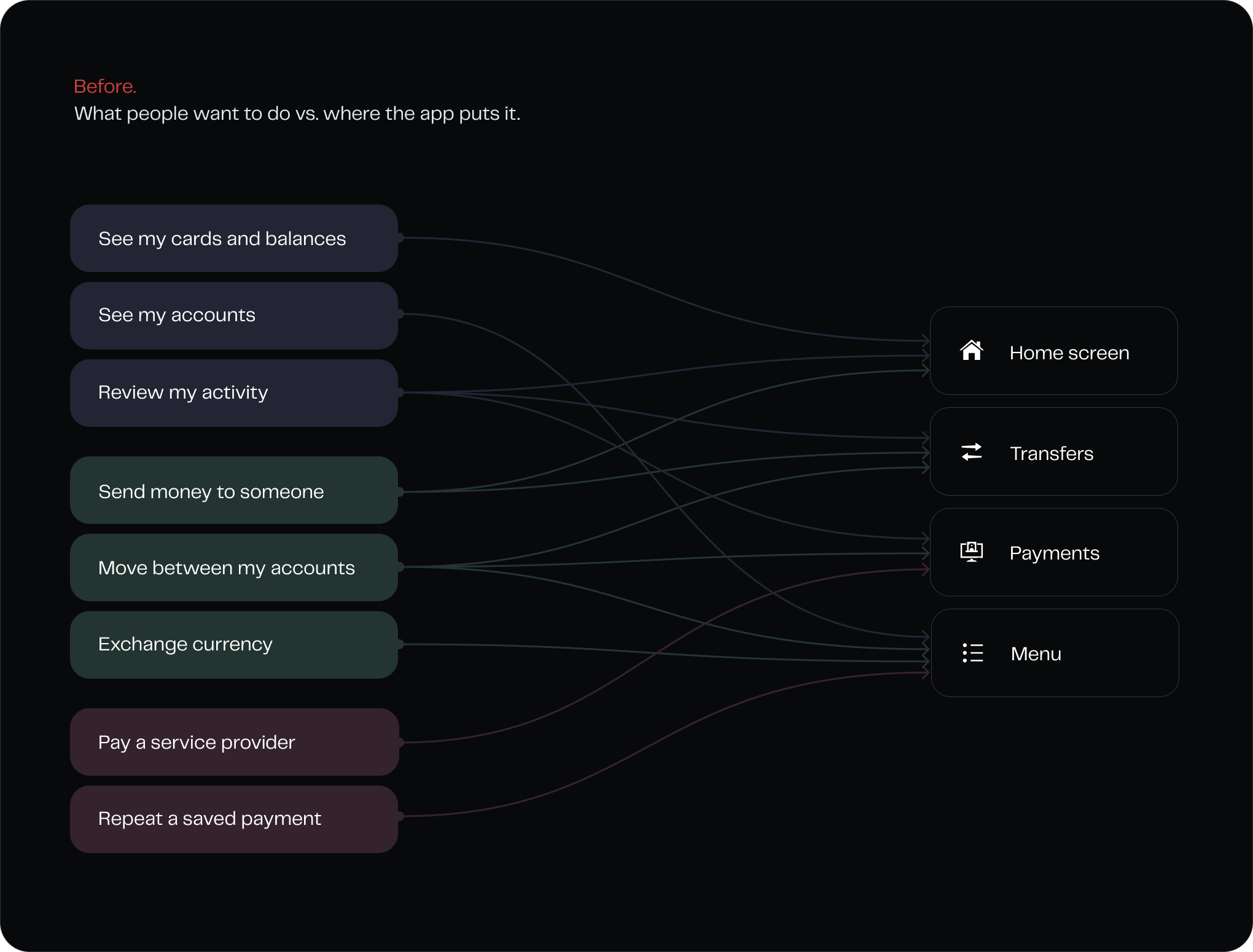Select the Home screen card
Image resolution: width=1253 pixels, height=952 pixels.
[x=1054, y=351]
